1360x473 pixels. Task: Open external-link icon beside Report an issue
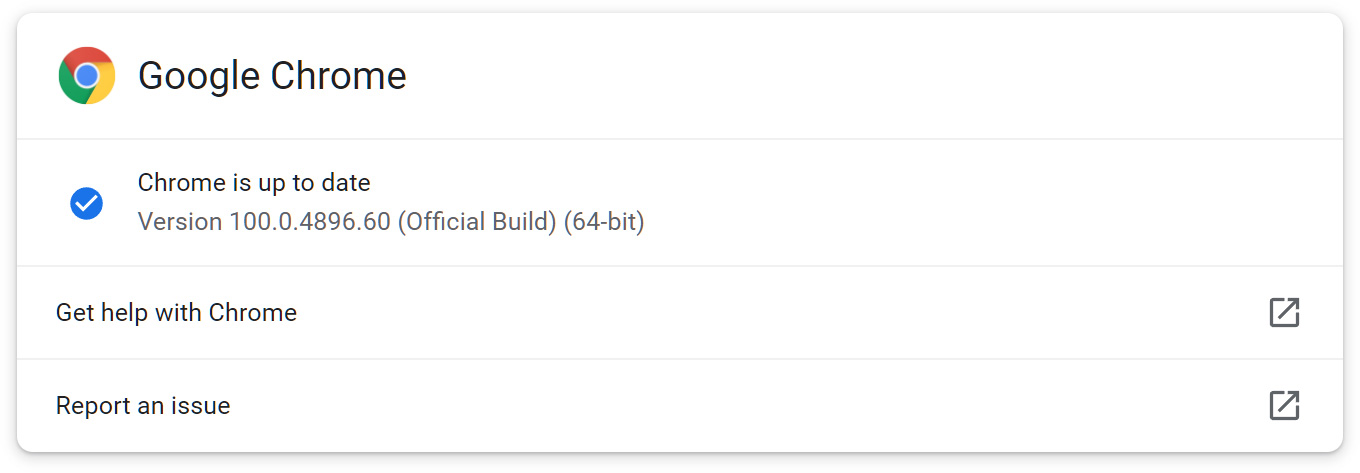1284,405
